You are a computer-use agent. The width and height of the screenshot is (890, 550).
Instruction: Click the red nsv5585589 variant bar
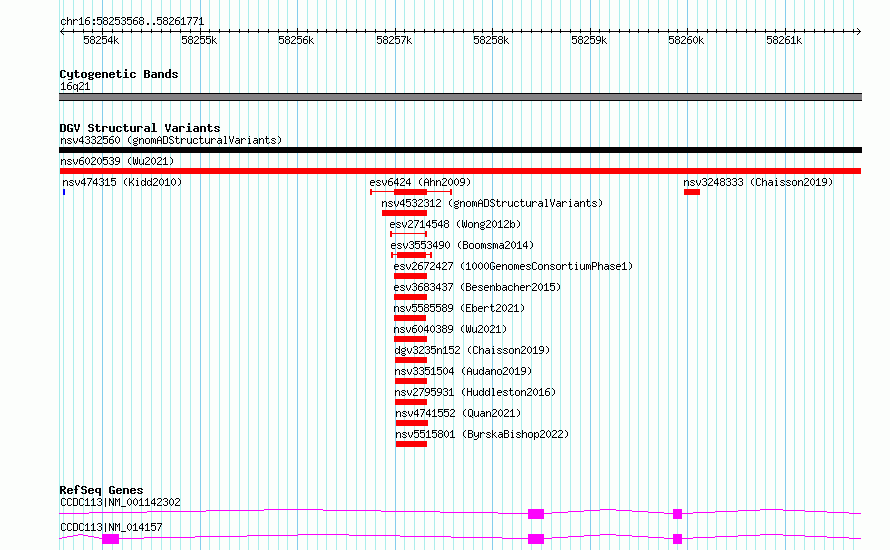[x=410, y=318]
